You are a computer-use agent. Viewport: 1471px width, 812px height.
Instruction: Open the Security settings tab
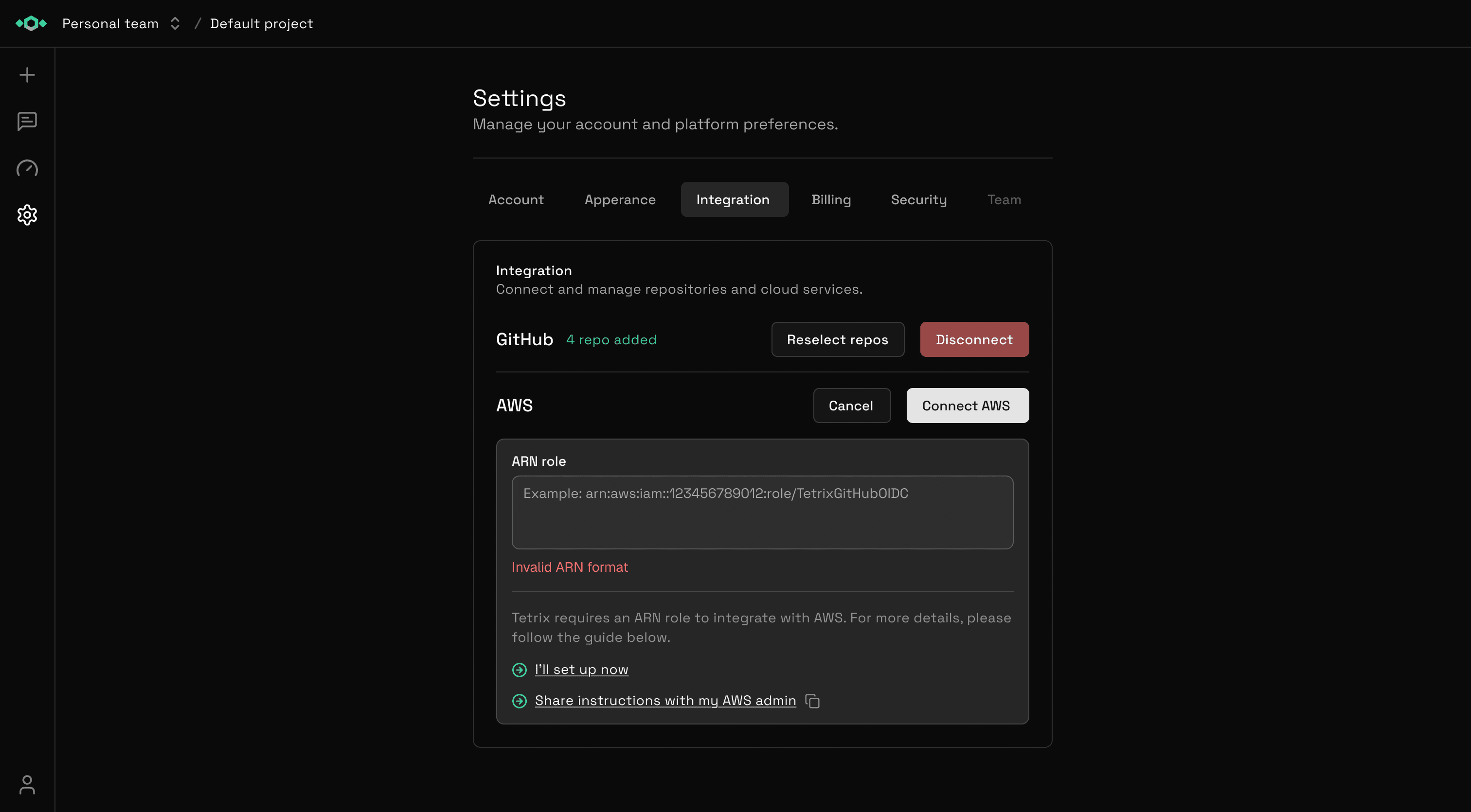point(919,199)
